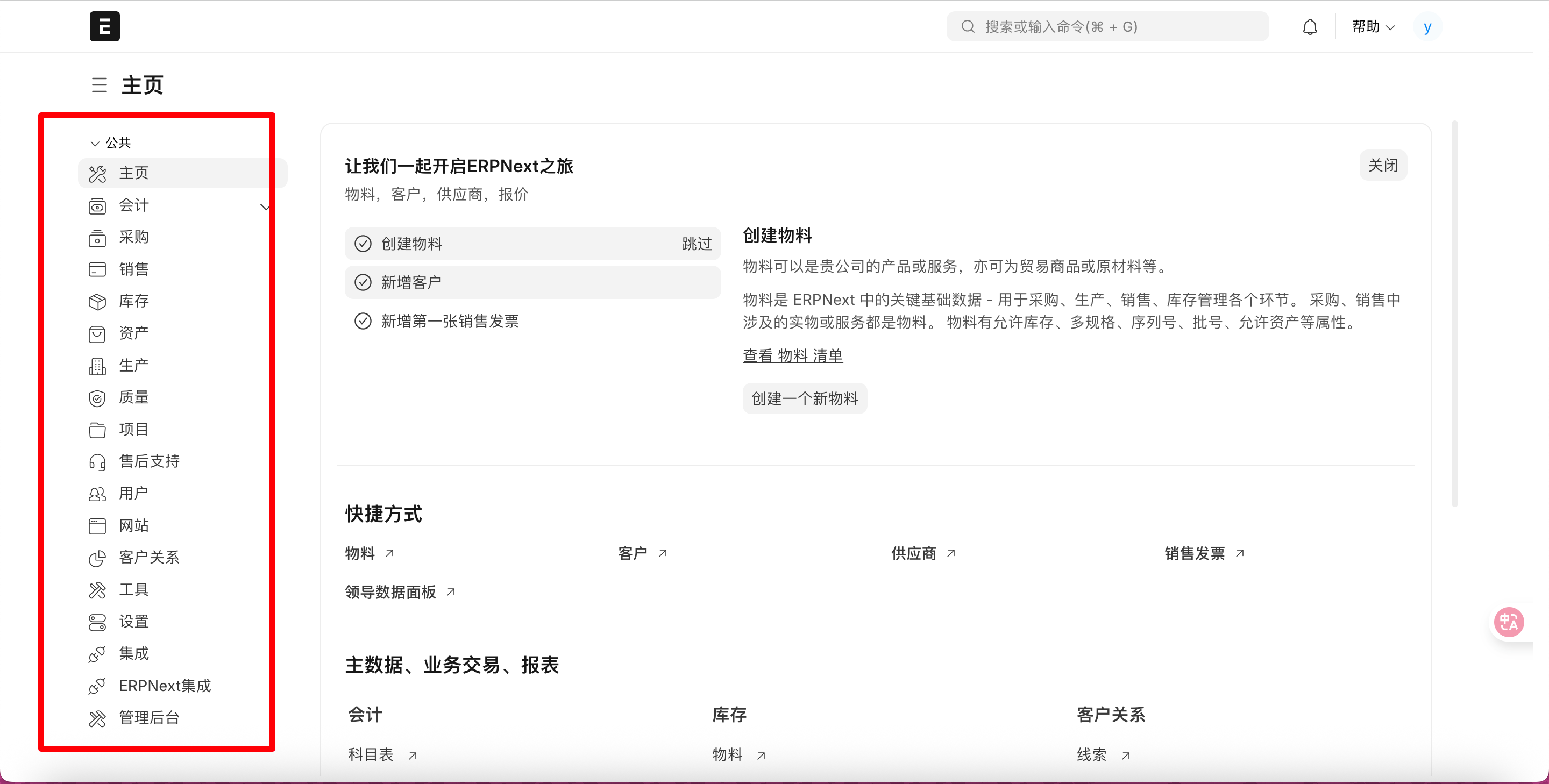Check the 新增客户 step circle
The image size is (1549, 784).
click(363, 283)
